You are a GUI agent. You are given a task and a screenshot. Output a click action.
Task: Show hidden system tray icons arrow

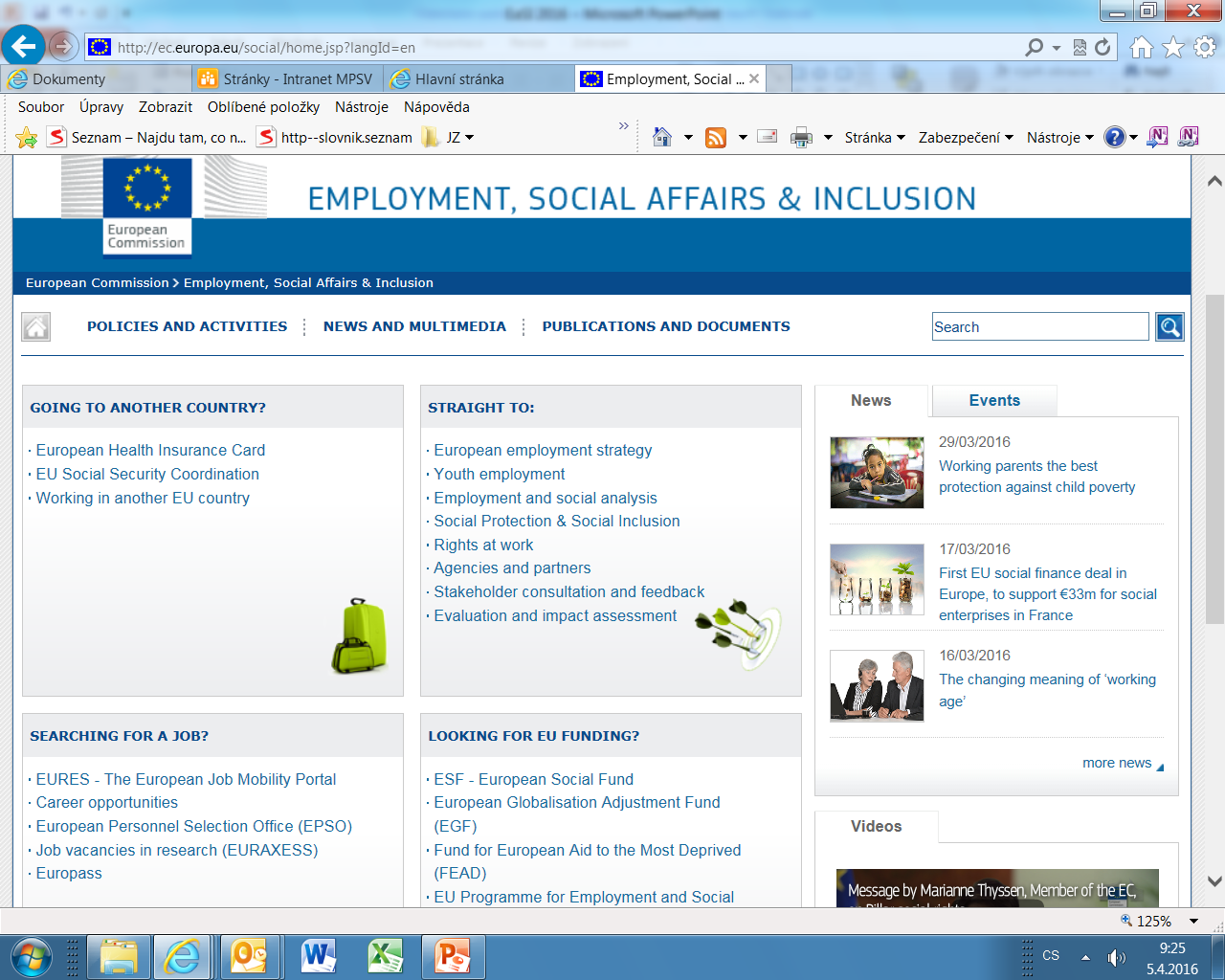tap(1085, 957)
